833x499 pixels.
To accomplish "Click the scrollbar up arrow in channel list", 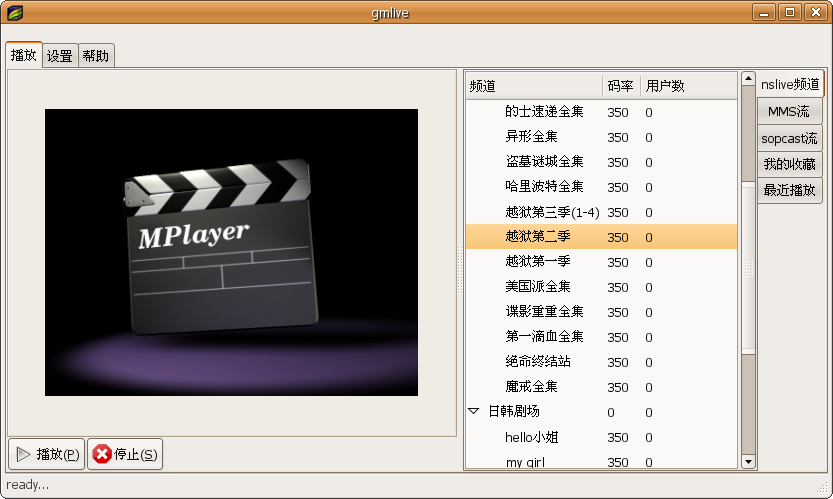I will pyautogui.click(x=748, y=79).
